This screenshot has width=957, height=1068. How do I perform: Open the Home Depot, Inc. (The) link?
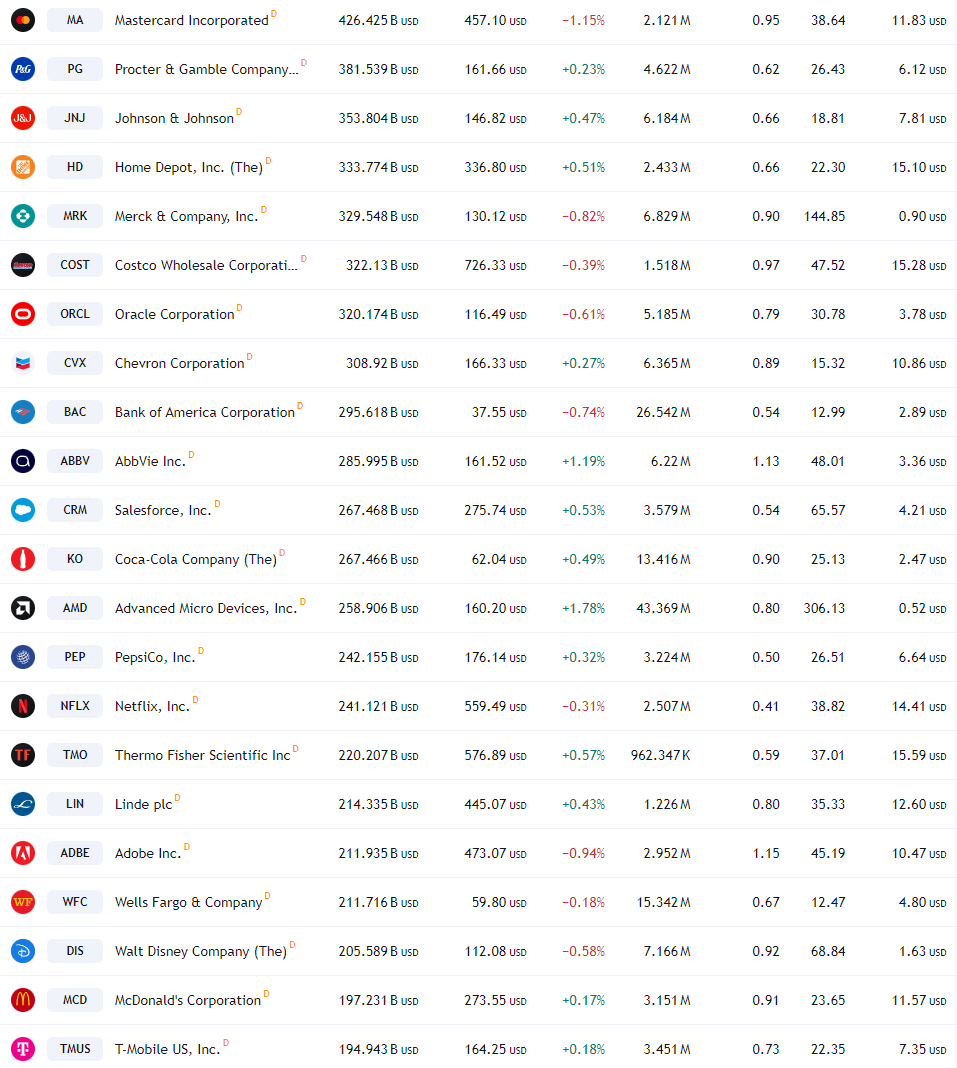(189, 168)
